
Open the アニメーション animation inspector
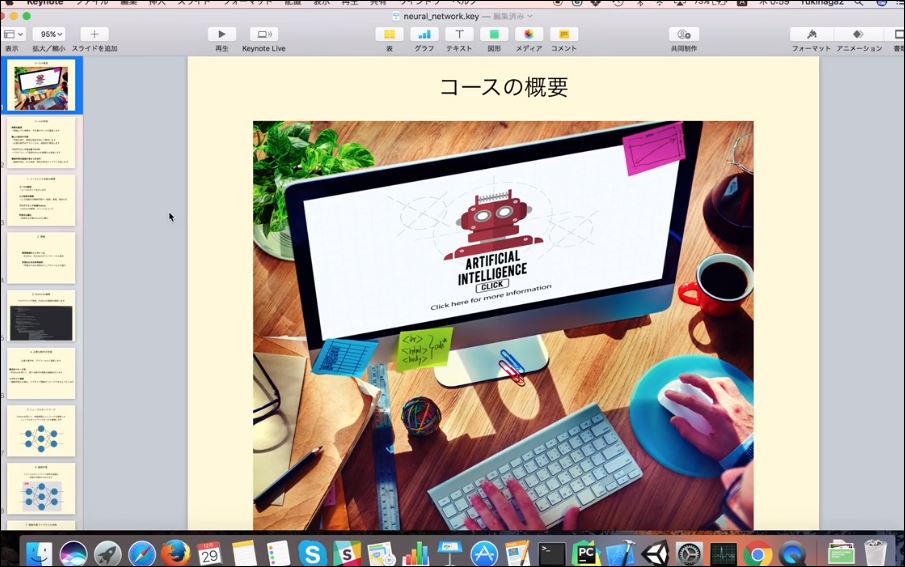[859, 35]
